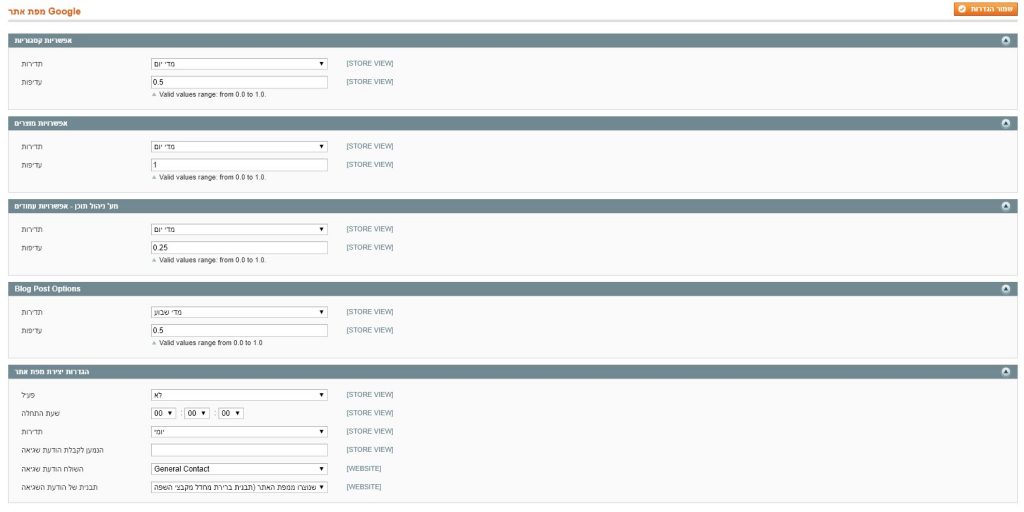Click the Blog Post Options section header
This screenshot has height=512, width=1024.
(x=500, y=289)
